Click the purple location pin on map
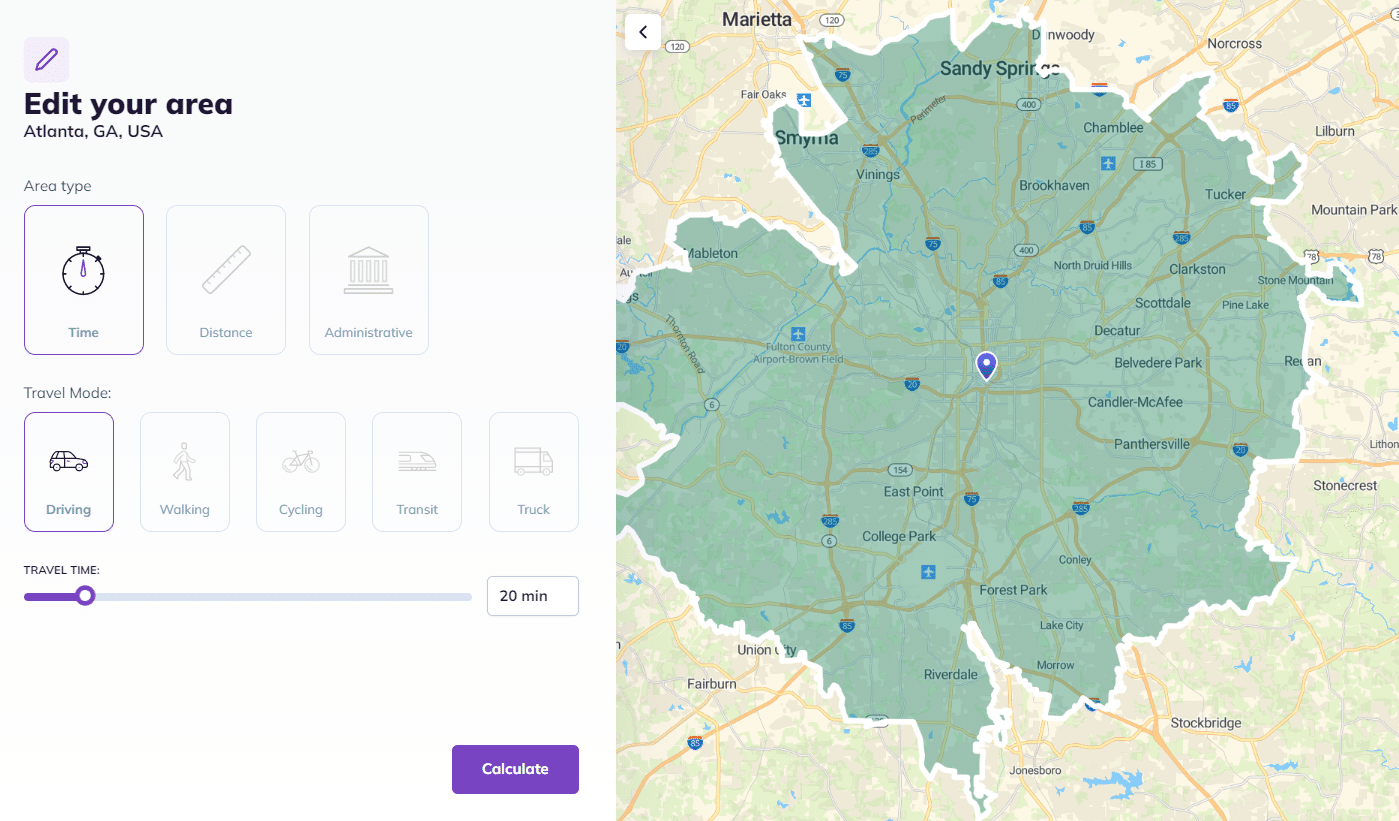 (x=986, y=365)
